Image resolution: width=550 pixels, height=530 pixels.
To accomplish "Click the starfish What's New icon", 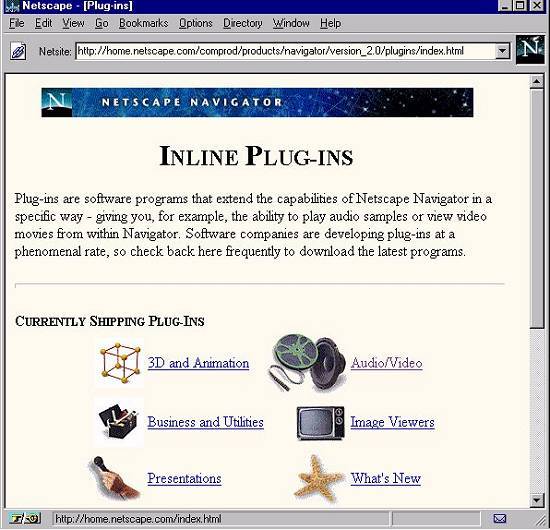I will click(x=318, y=478).
